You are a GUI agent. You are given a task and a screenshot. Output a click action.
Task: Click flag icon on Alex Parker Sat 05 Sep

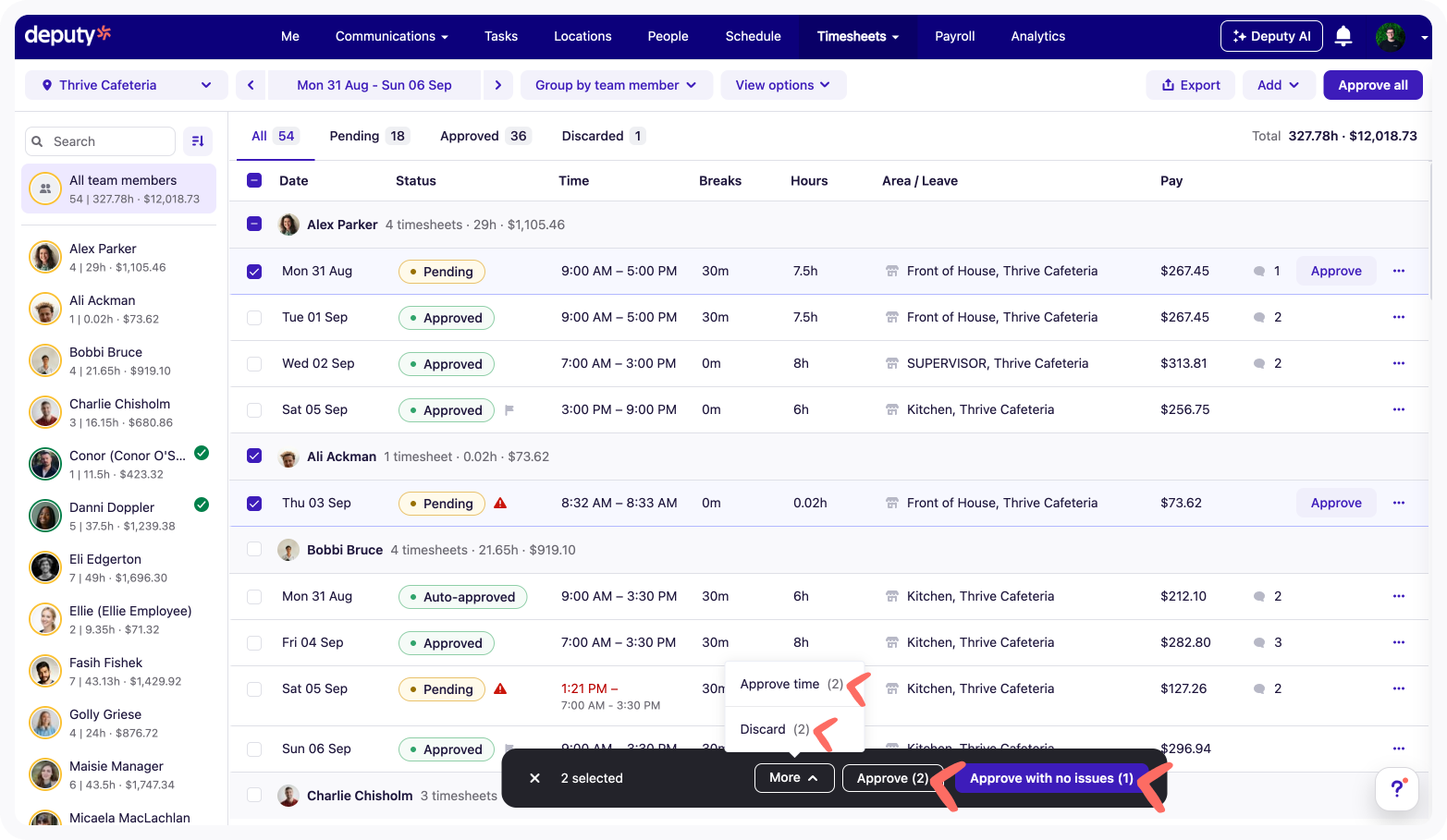(x=509, y=409)
